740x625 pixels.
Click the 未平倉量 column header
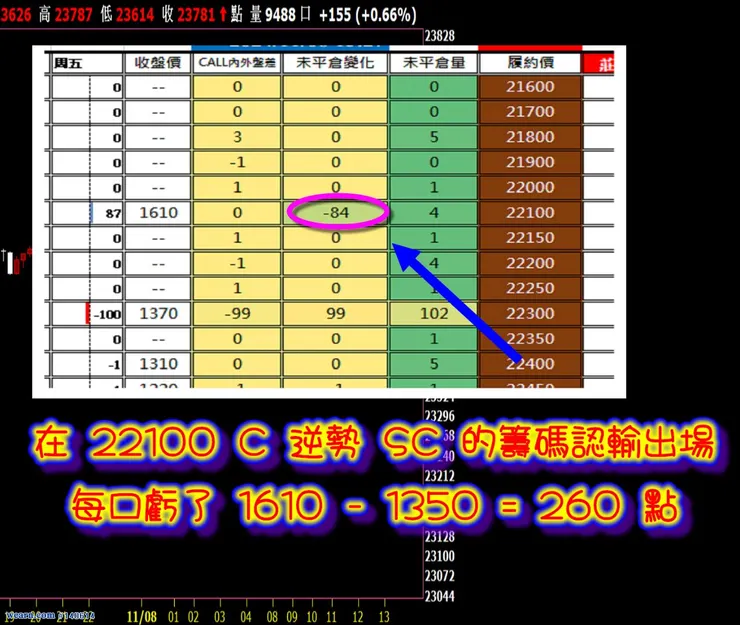(434, 63)
